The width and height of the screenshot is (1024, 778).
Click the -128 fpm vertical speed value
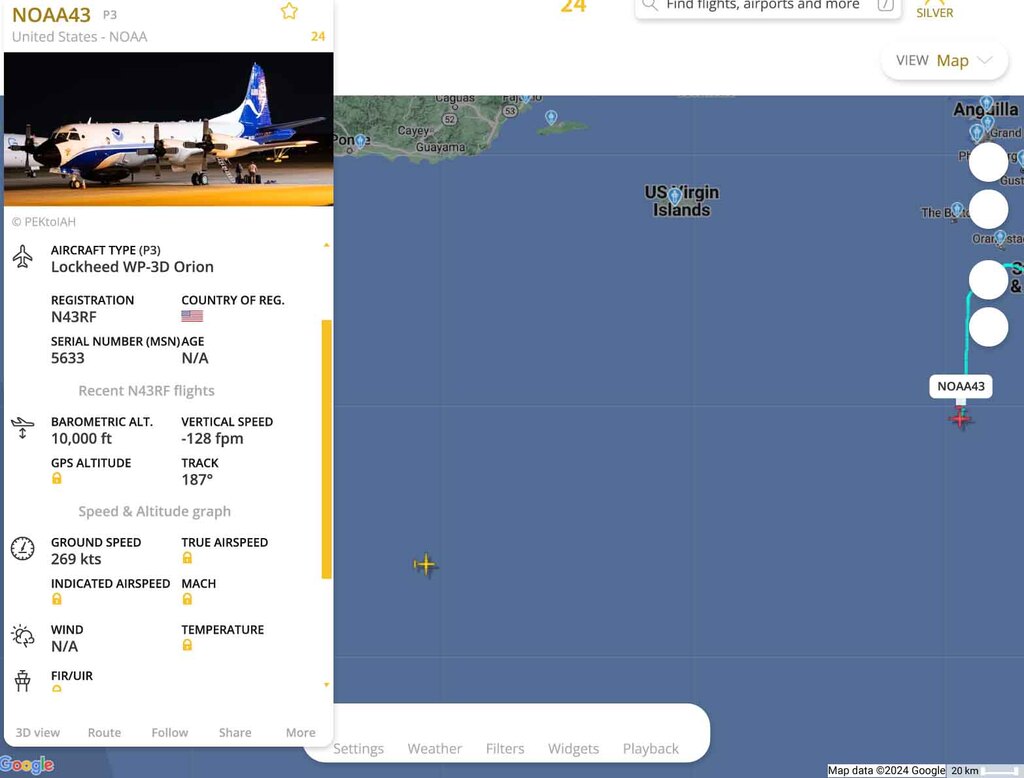pyautogui.click(x=212, y=438)
